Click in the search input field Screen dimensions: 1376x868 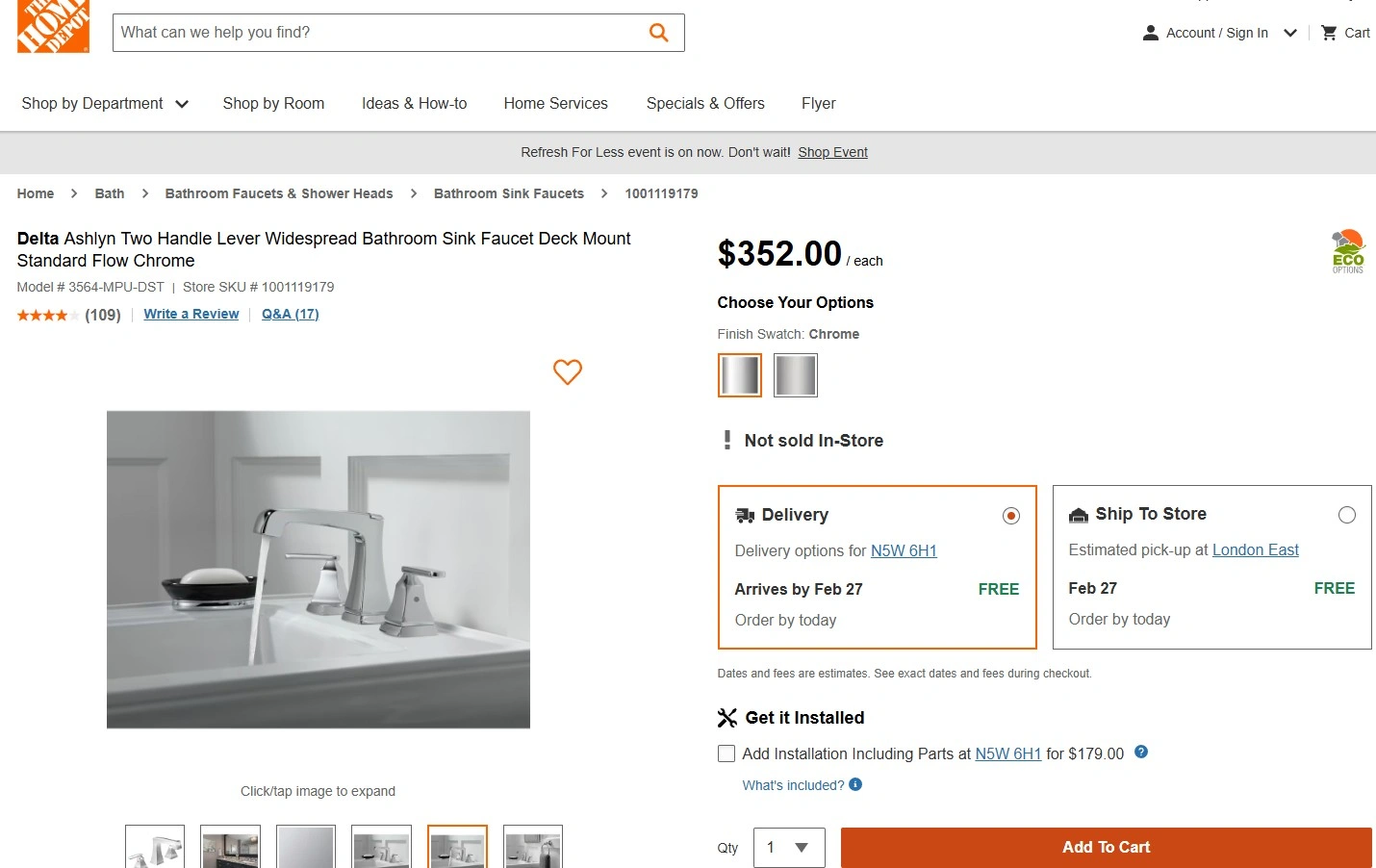pyautogui.click(x=380, y=33)
